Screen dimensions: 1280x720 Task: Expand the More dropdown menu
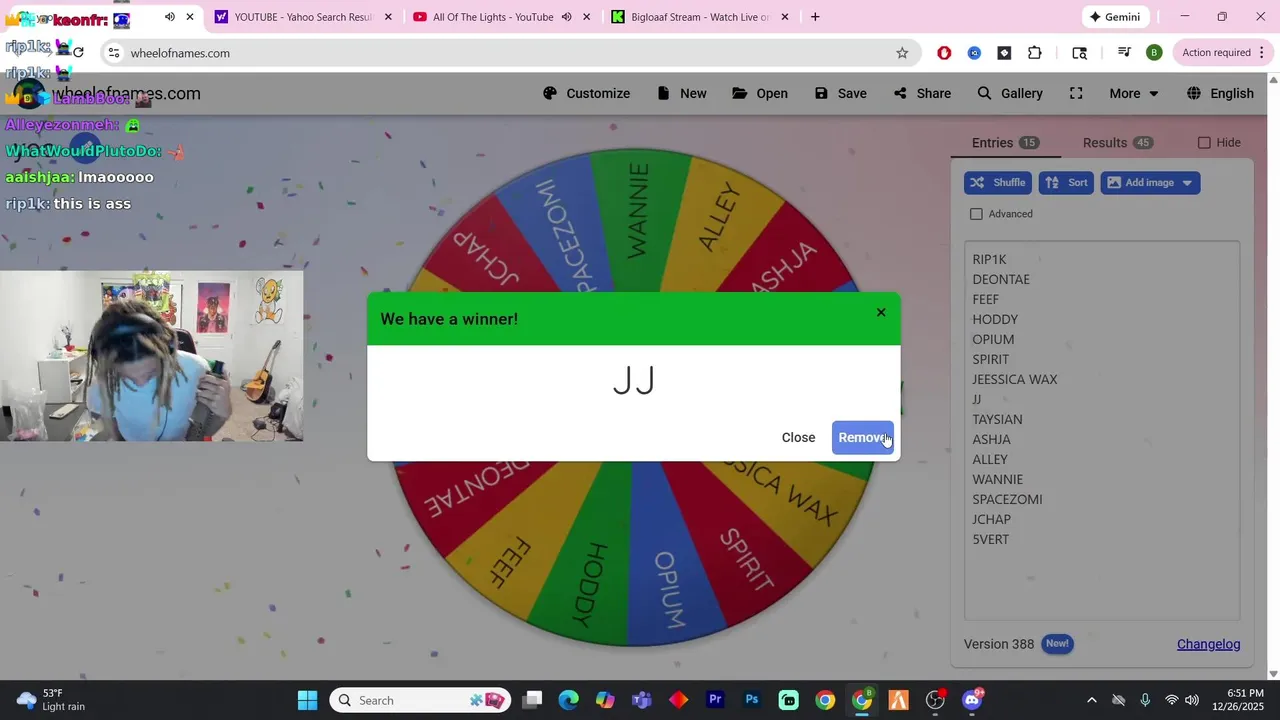1134,93
